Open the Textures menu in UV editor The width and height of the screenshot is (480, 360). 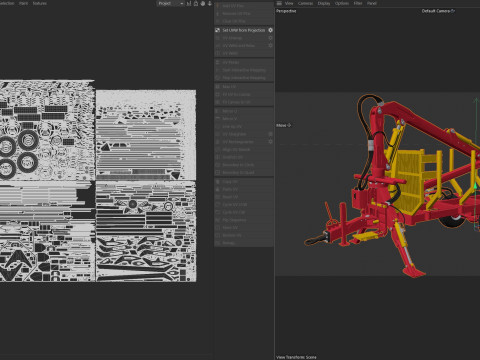[x=40, y=3]
